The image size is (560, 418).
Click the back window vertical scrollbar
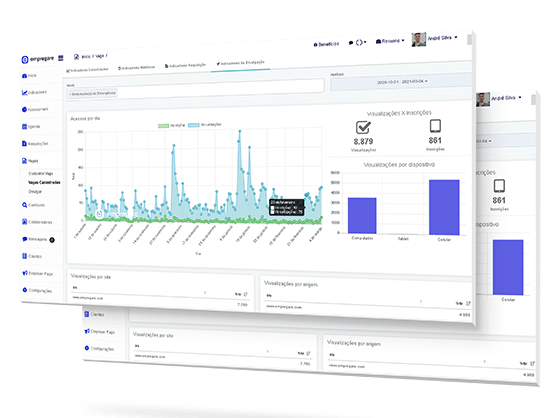point(533,100)
